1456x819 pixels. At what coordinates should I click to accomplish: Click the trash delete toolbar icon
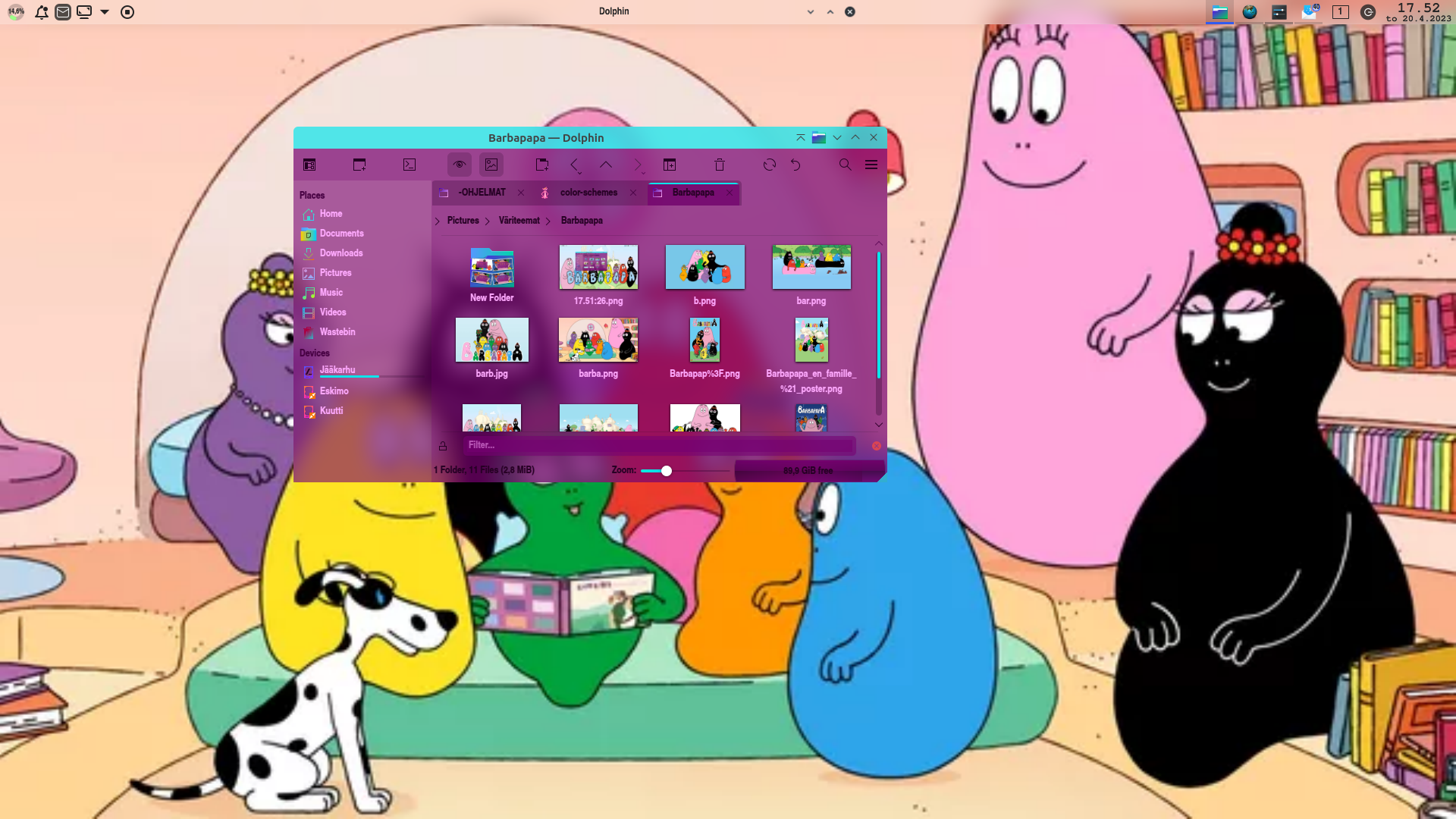(720, 165)
